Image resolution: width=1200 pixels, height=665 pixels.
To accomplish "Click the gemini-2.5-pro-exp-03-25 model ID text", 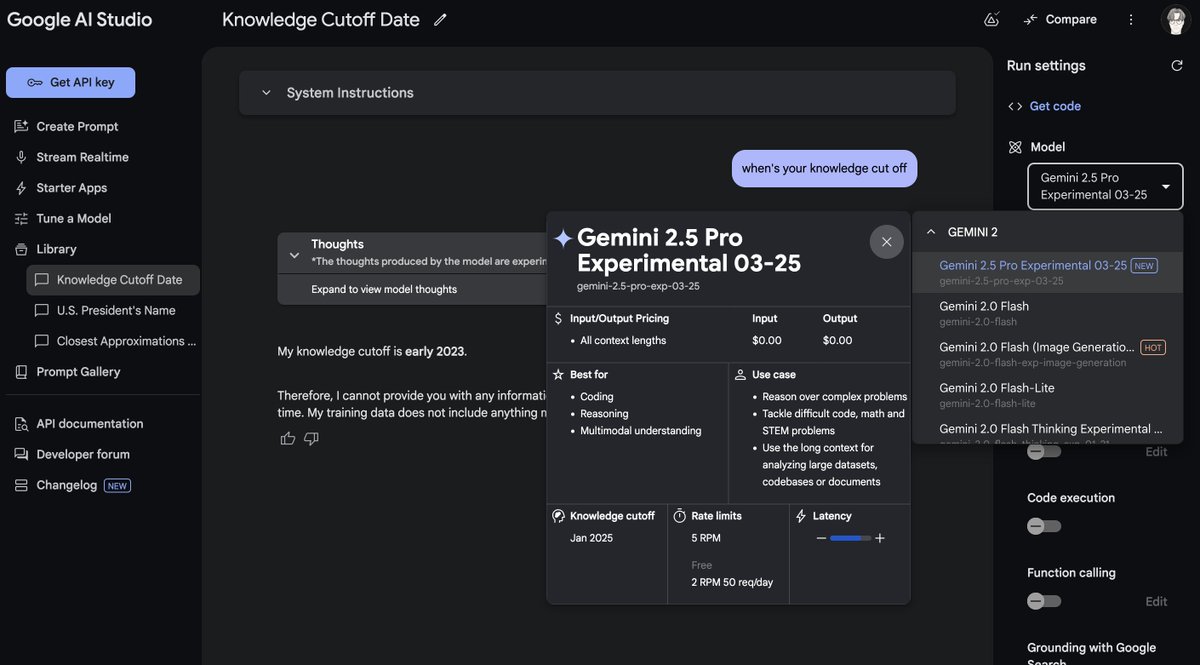I will 638,286.
